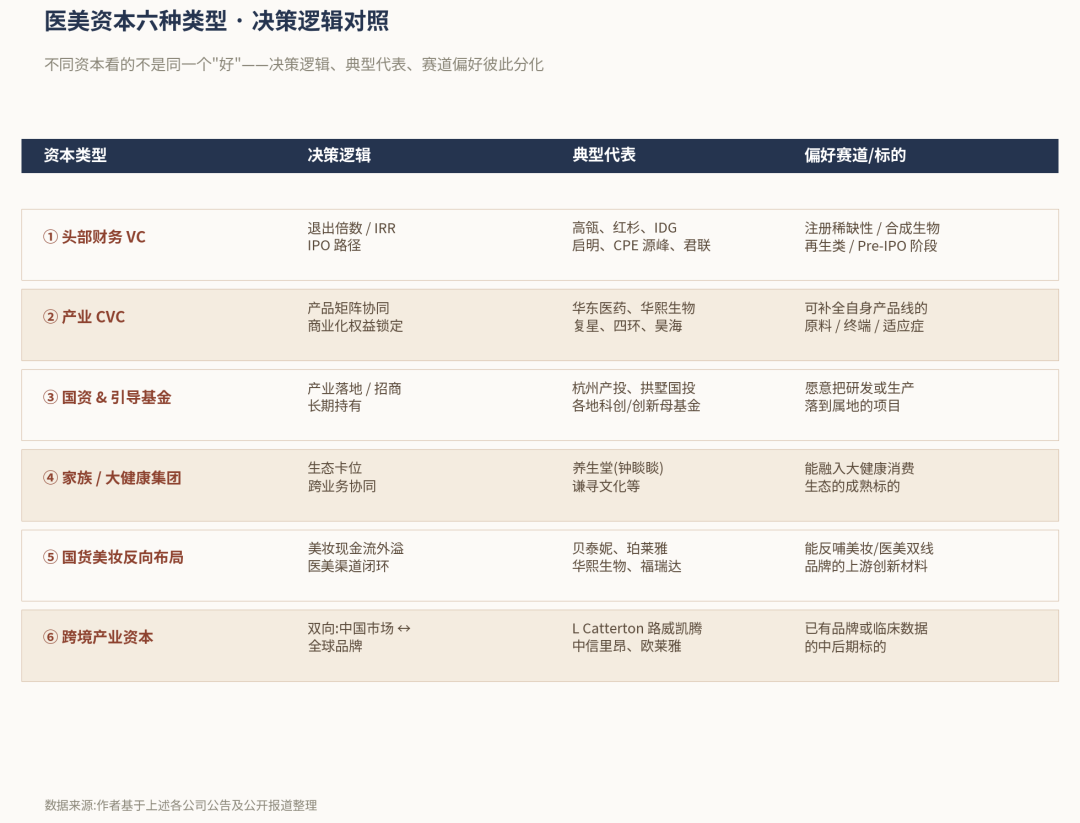
Task: Click the subtitle starting with 不同资本看的不是同一个
Action: tap(294, 65)
